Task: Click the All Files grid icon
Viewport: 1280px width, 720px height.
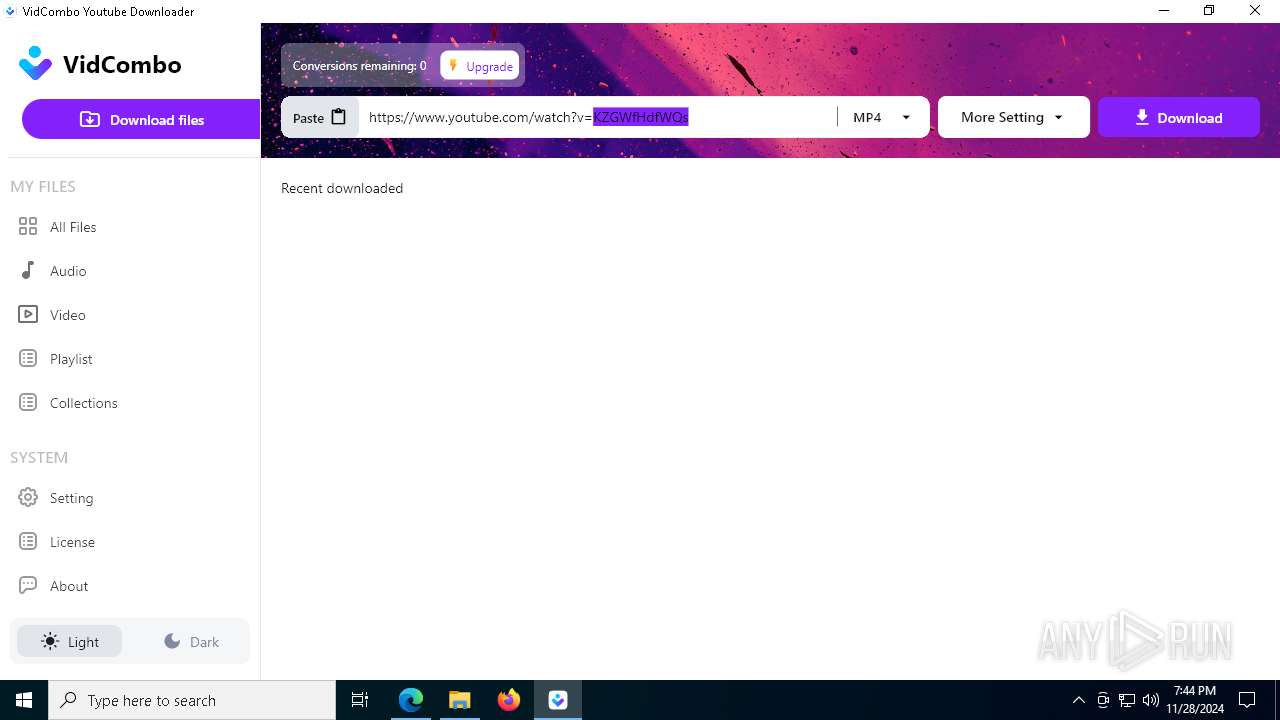Action: [x=28, y=226]
